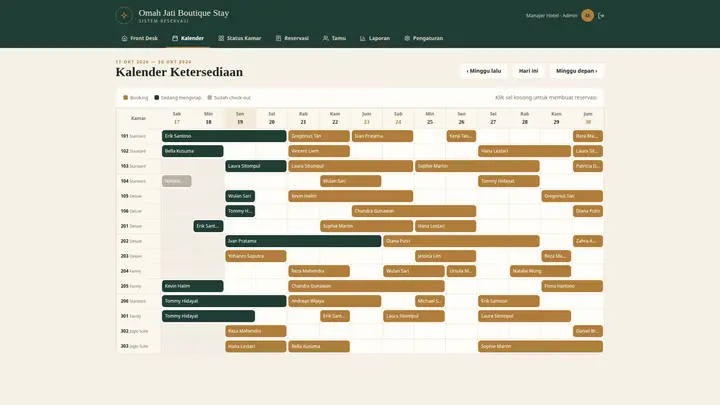
Task: Click the Jum 30 day column header
Action: [588, 118]
